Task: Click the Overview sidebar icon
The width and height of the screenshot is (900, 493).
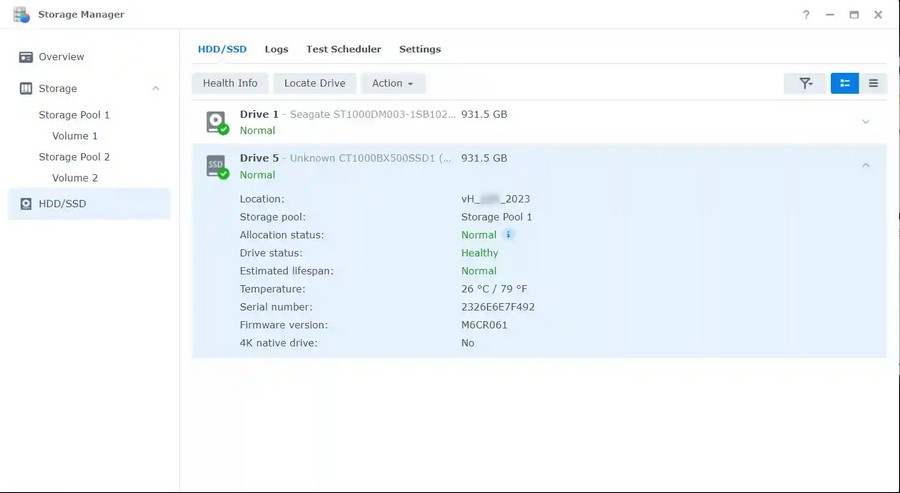Action: coord(26,57)
